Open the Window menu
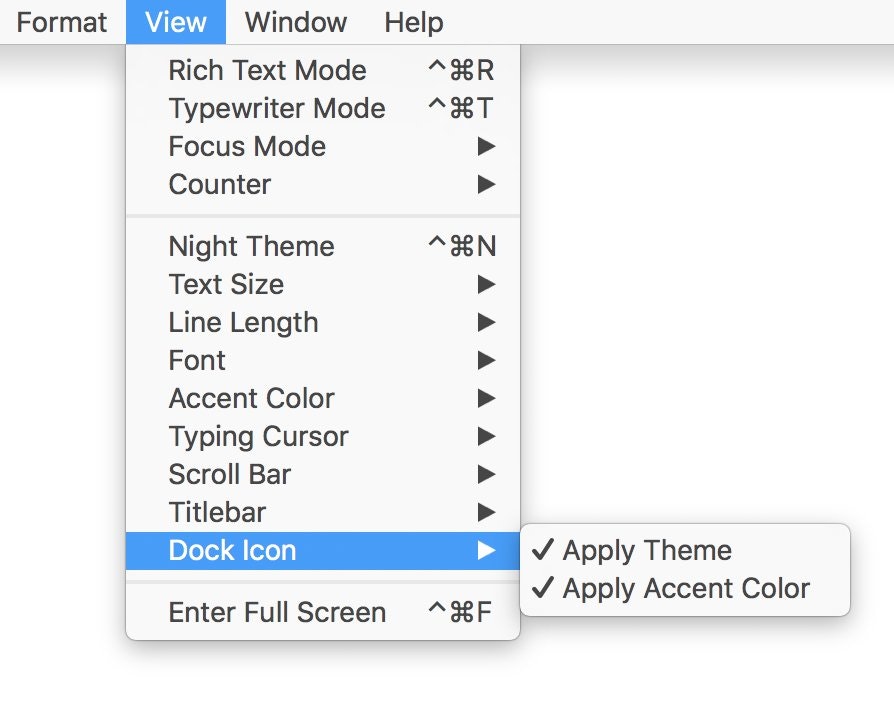894x706 pixels. pos(296,22)
